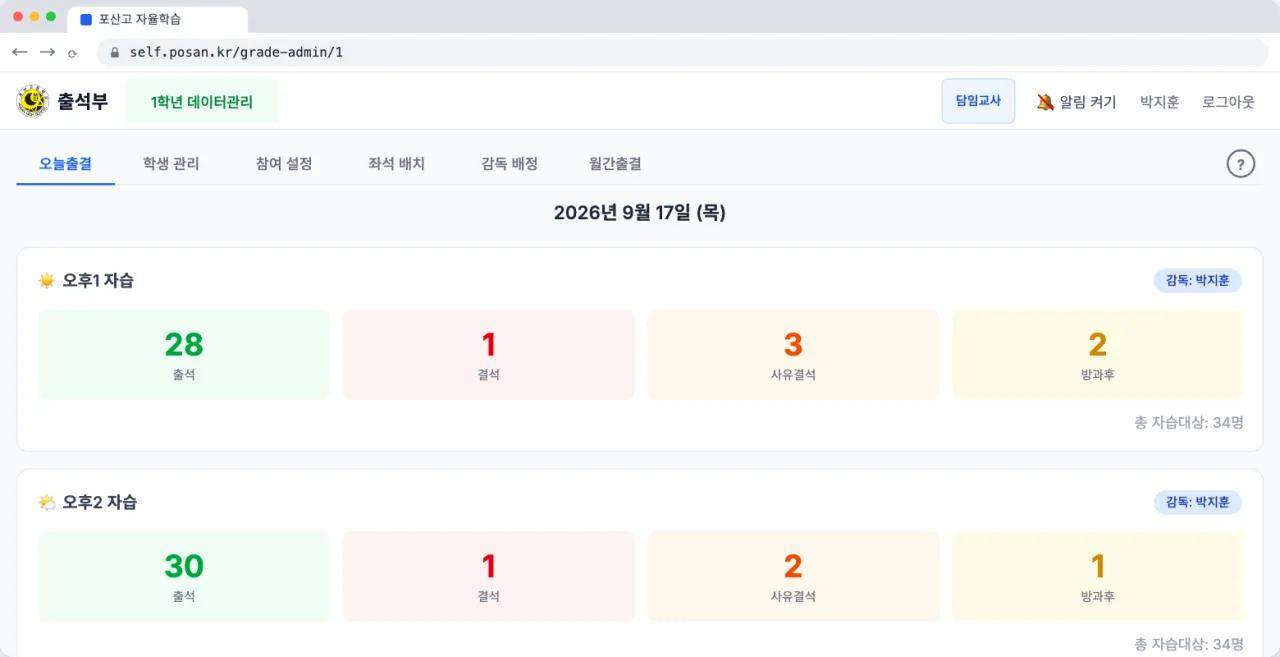Open the 1 방과후 card in 오후2 자습
Viewport: 1280px width, 657px height.
(x=1098, y=576)
